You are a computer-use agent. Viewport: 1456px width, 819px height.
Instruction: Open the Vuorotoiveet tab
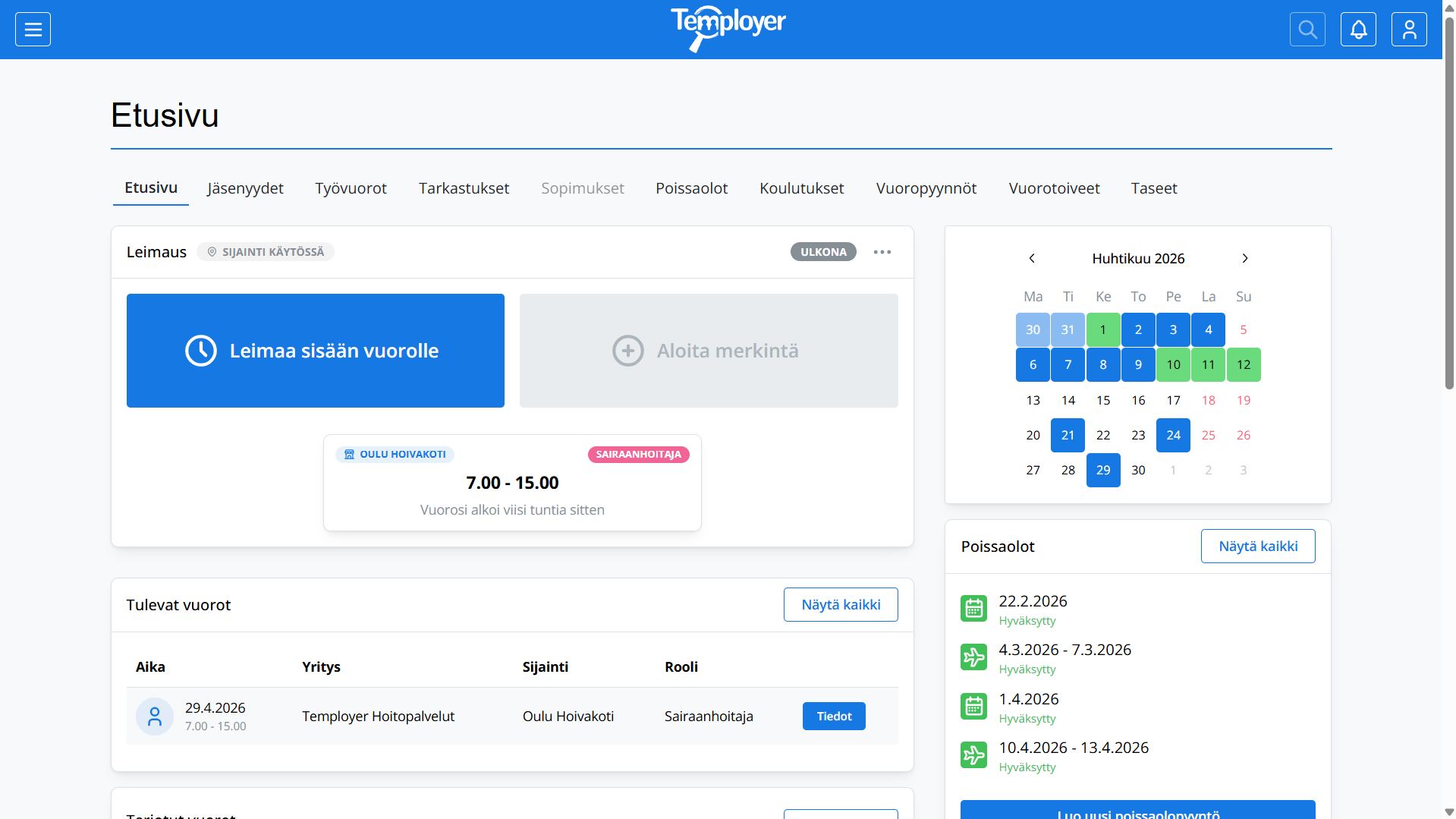click(x=1054, y=188)
